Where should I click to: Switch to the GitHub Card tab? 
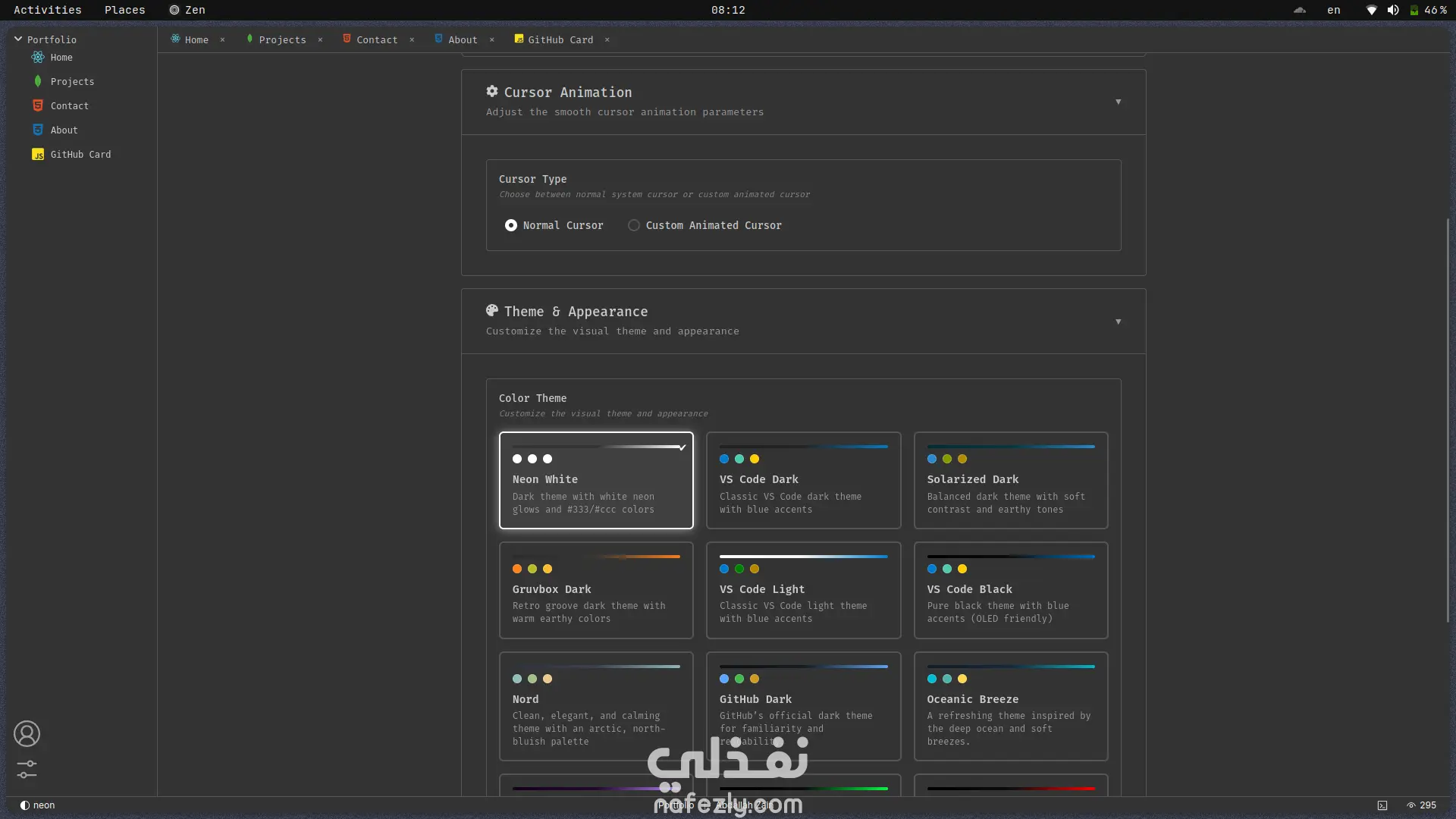(560, 39)
